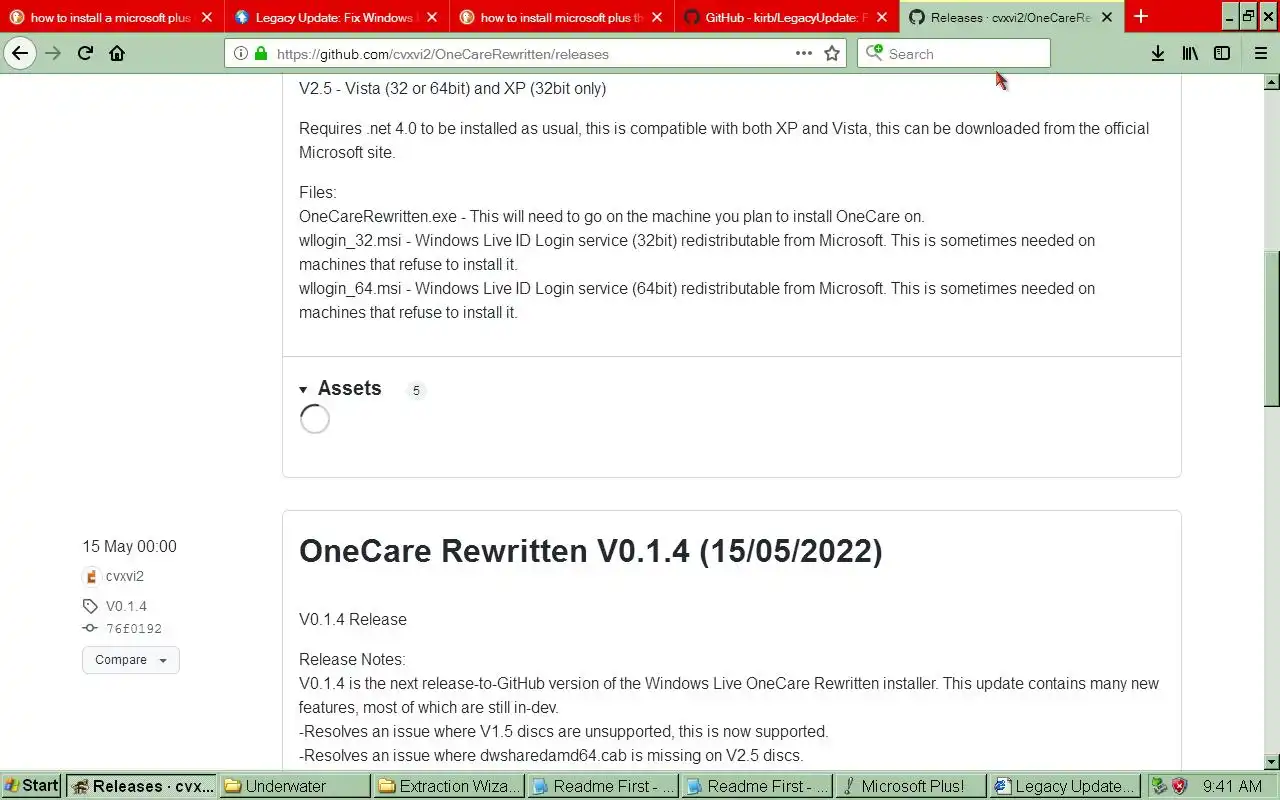Open the Compare dropdown
1280x800 pixels.
131,660
